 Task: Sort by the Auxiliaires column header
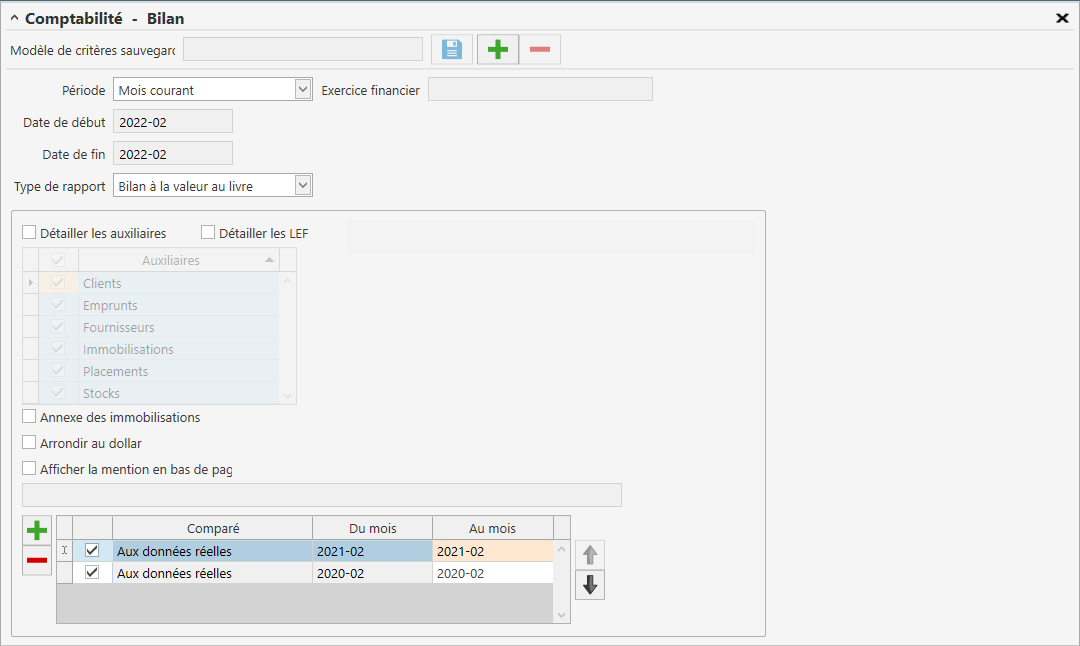(x=179, y=260)
